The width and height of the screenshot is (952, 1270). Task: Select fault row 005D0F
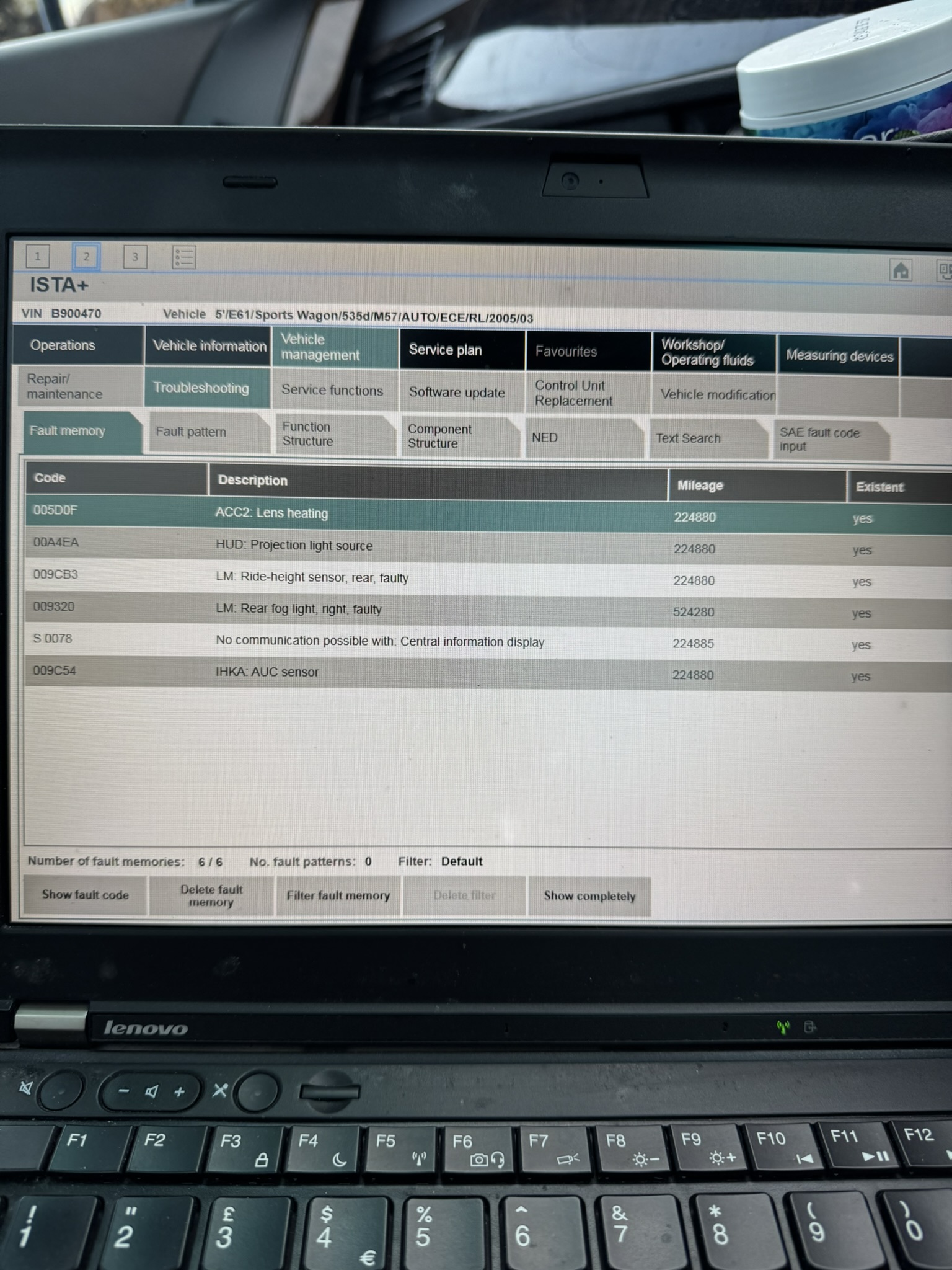click(488, 514)
